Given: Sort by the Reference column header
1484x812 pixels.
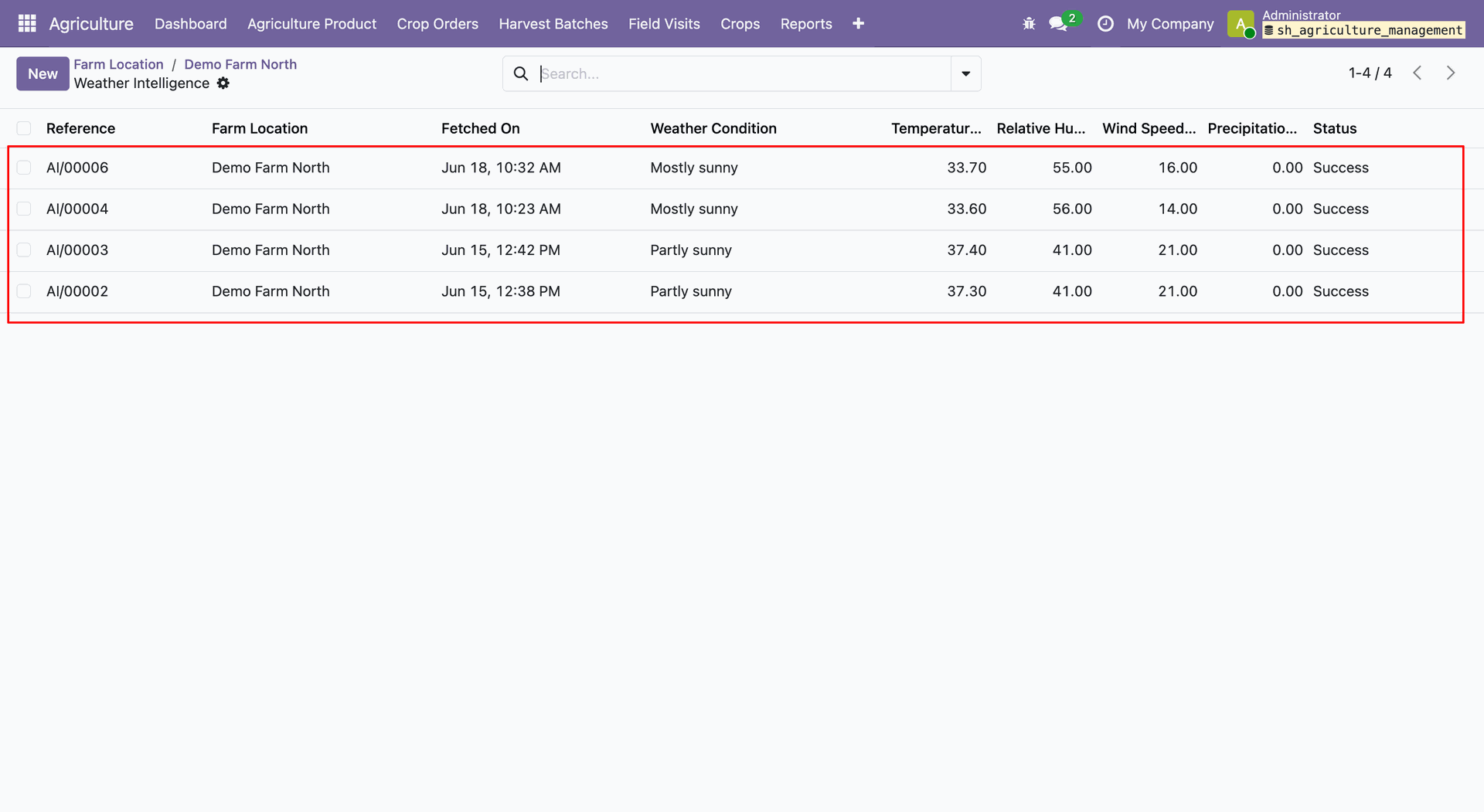Looking at the screenshot, I should (80, 128).
